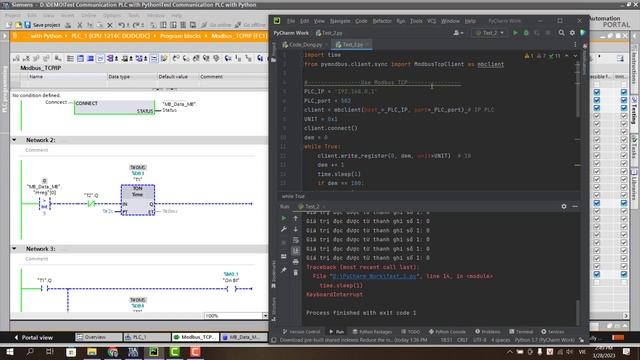Switch to Portal view in TIA
Screen dimensions: 640x360
click(33, 338)
